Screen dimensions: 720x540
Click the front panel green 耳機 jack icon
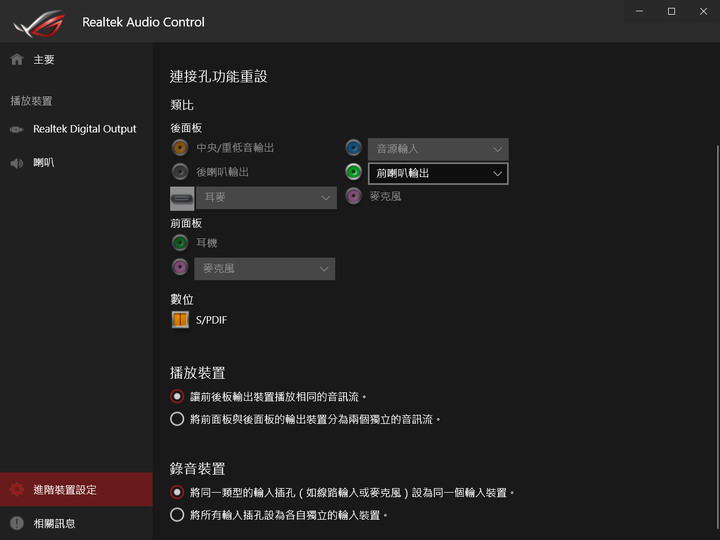pos(180,242)
